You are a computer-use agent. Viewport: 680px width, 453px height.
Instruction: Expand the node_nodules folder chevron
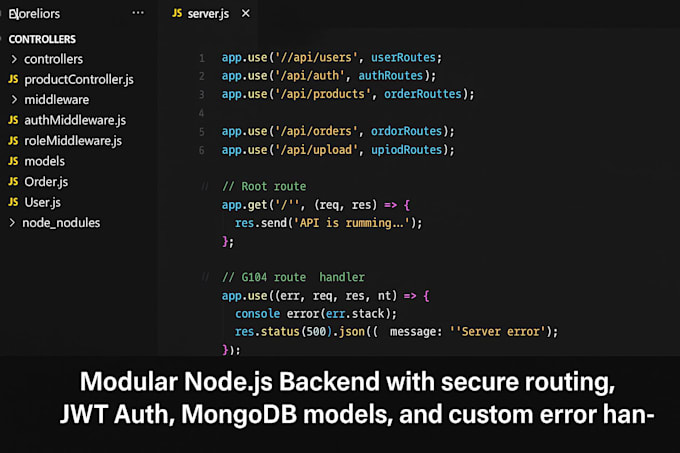coord(12,223)
